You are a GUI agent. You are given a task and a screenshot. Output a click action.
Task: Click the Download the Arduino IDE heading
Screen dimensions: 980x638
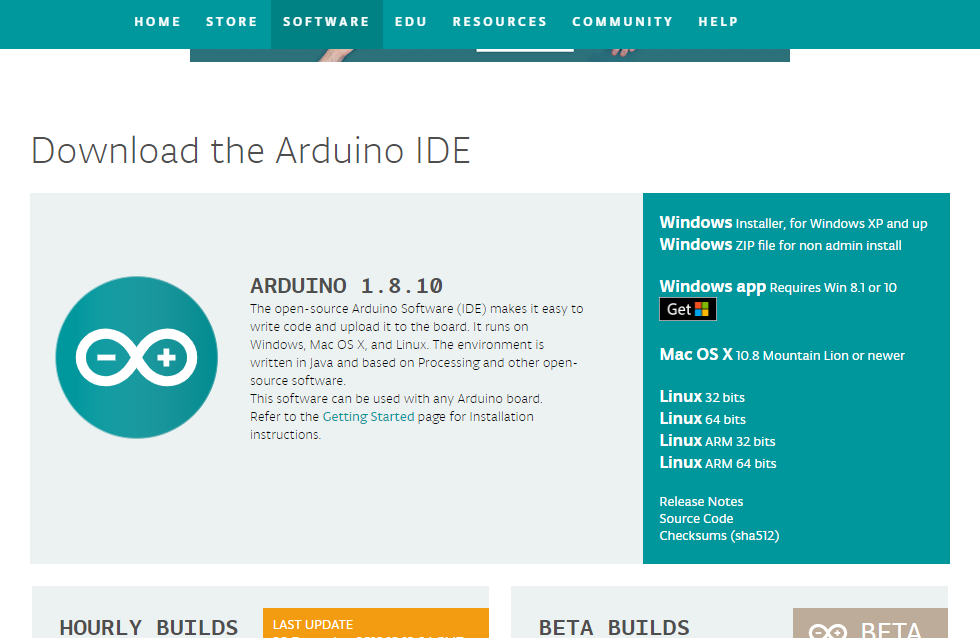(251, 151)
